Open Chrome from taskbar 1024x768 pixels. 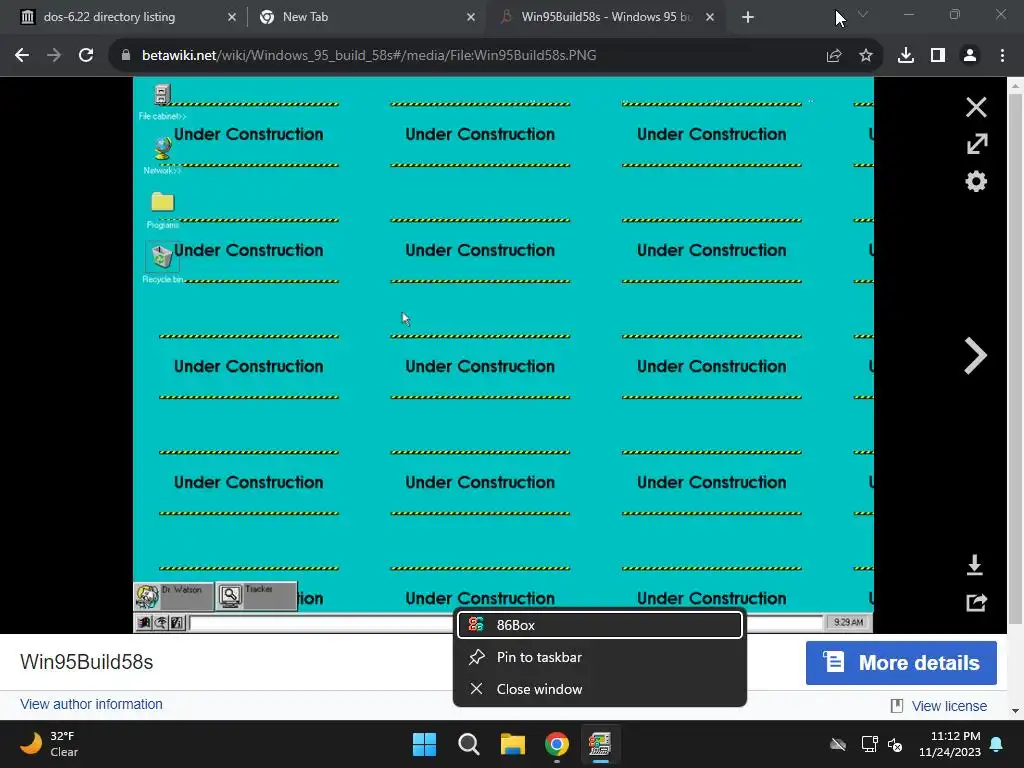click(557, 744)
